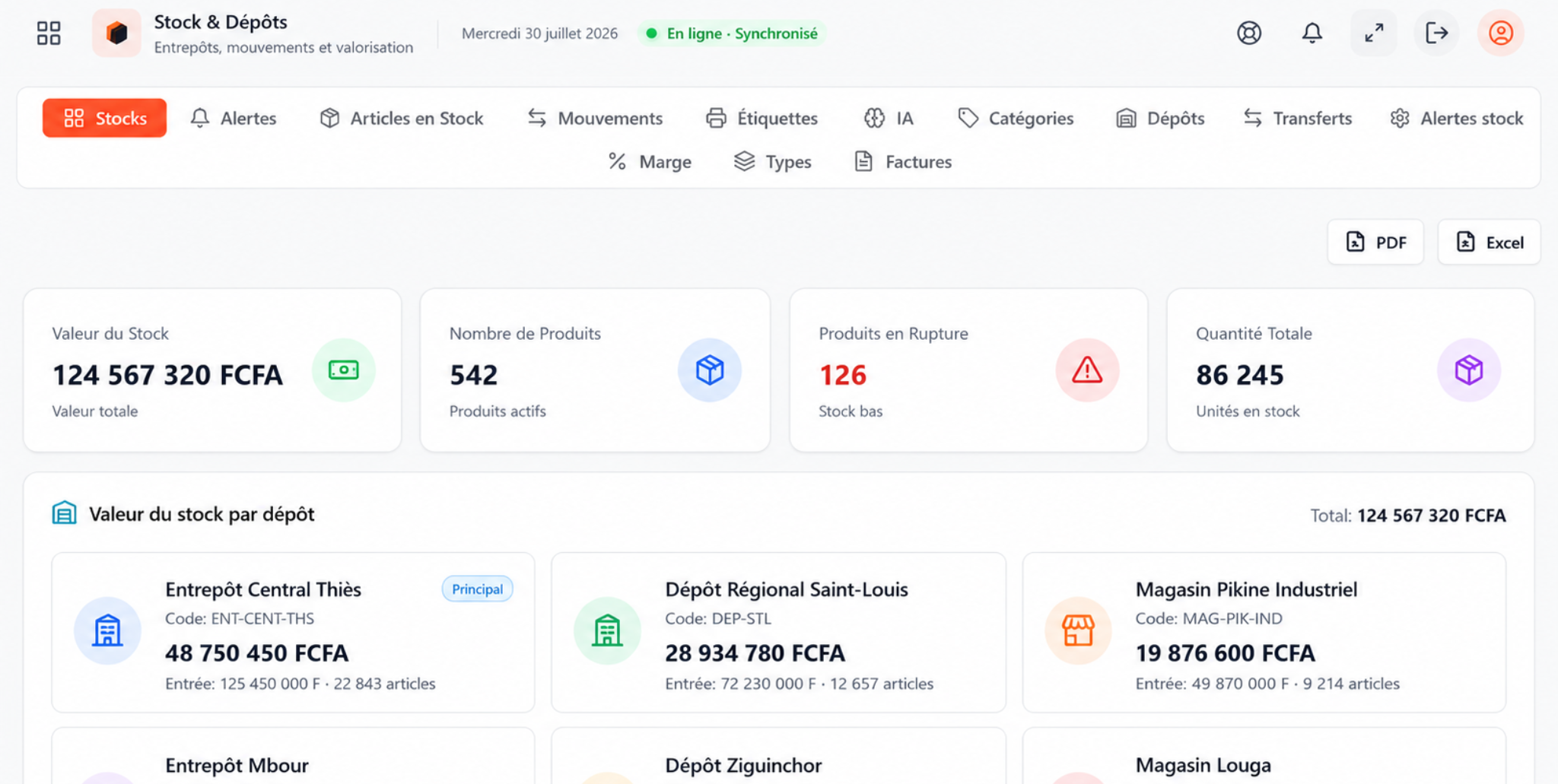Click the Principal badge on Entrepôt Central Thiès

point(478,589)
